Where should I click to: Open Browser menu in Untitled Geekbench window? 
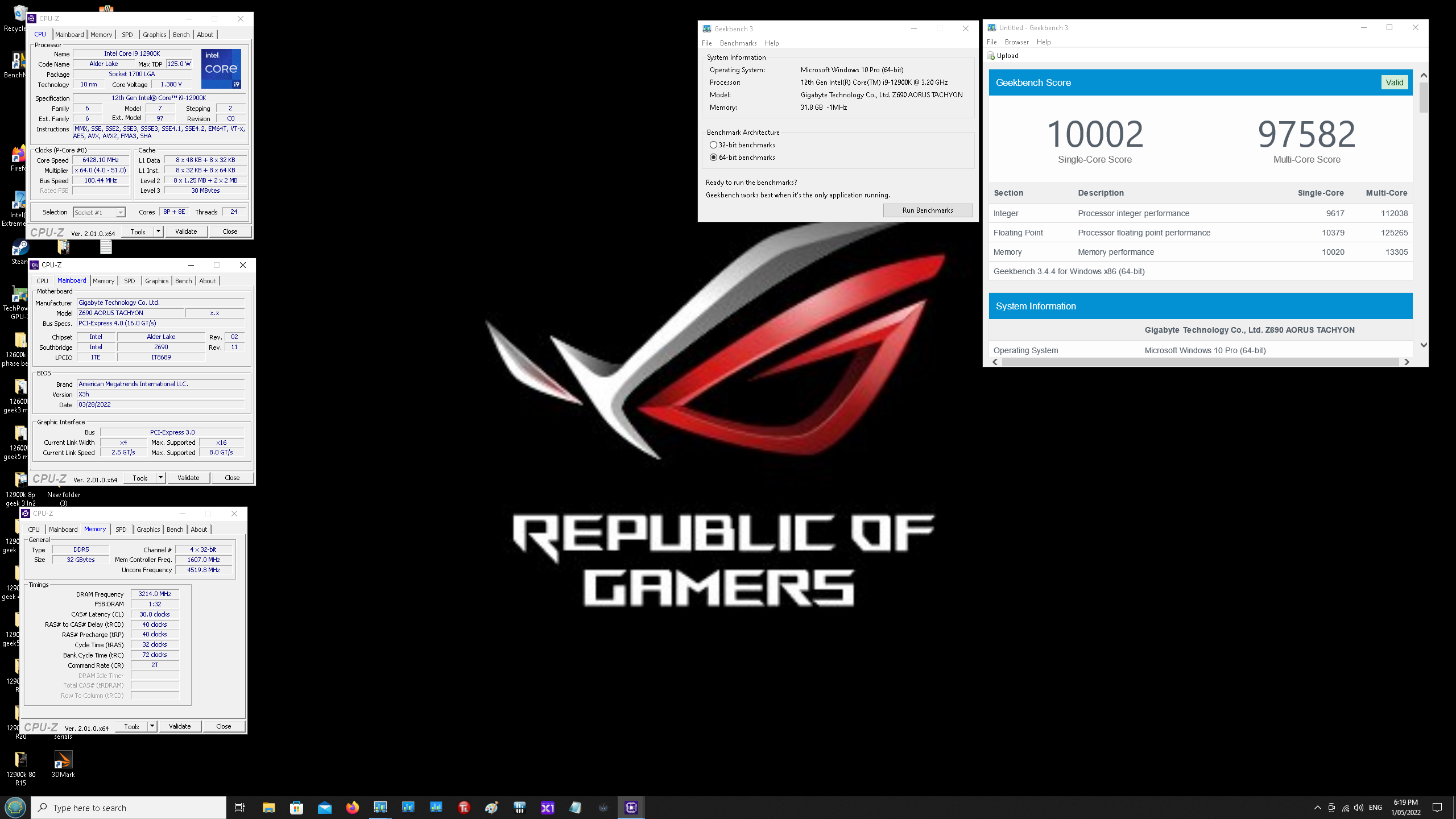tap(1017, 42)
